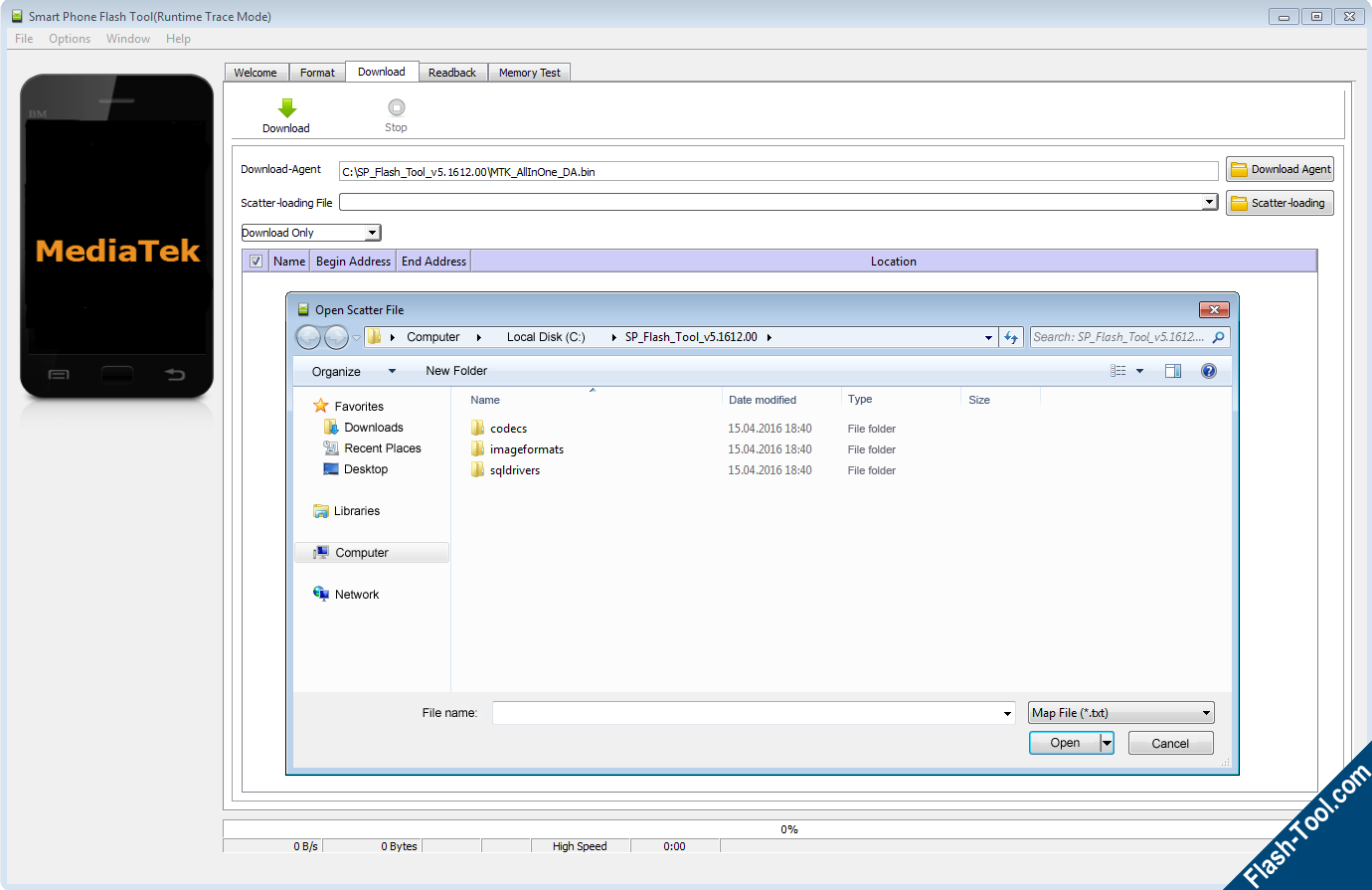Expand the Download Only mode dropdown
This screenshot has height=890, width=1372.
[372, 233]
